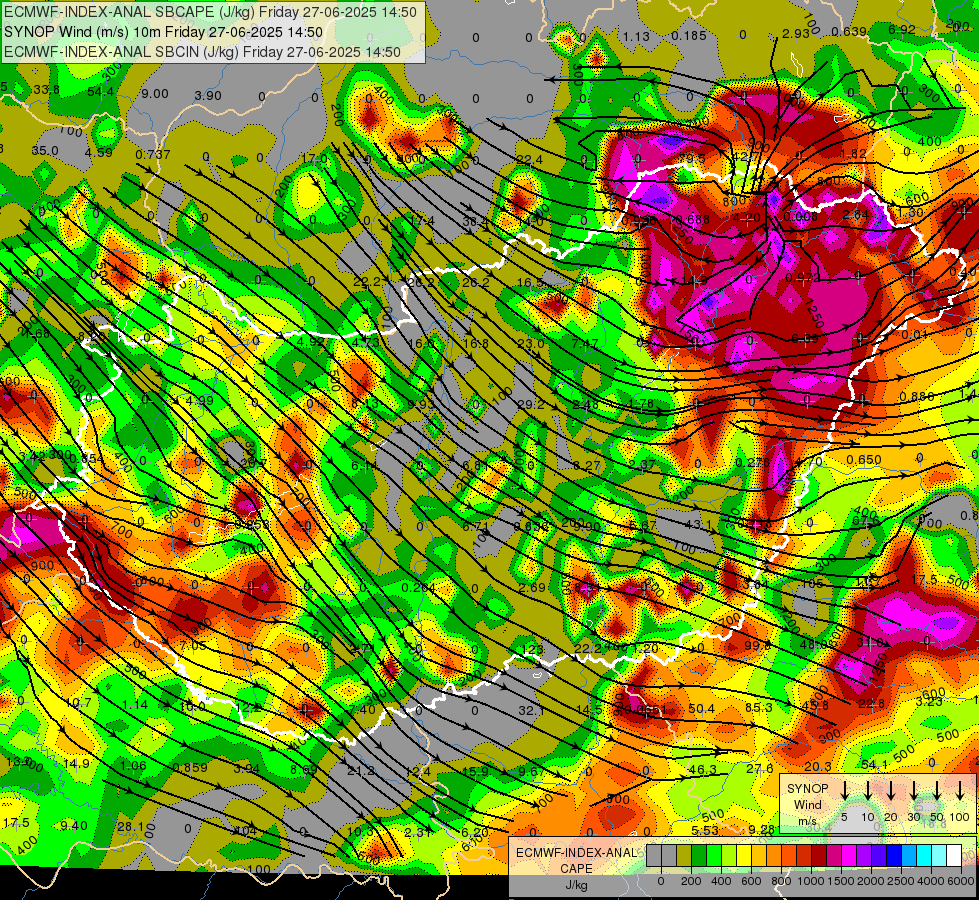The height and width of the screenshot is (900, 979).
Task: Click the 'SYNOP Wind m/s' legend title
Action: click(x=808, y=804)
